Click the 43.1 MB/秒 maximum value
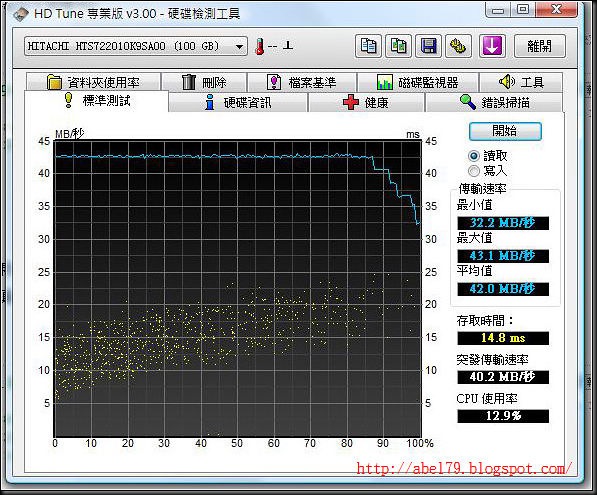The height and width of the screenshot is (495, 597). coord(503,255)
